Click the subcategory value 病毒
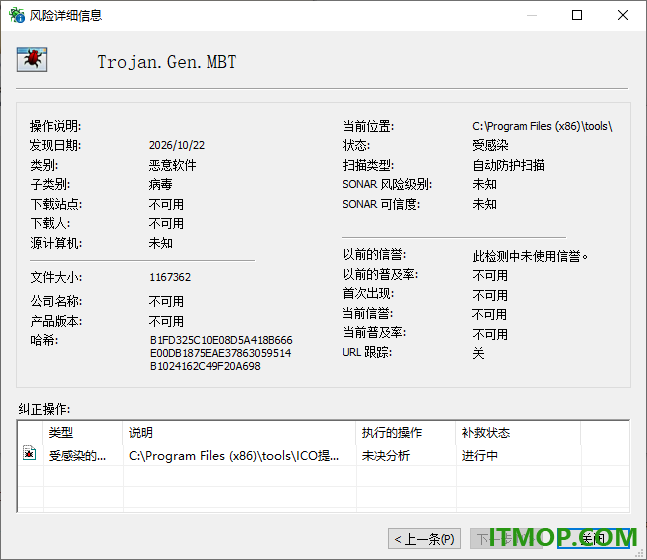The image size is (647, 560). point(160,184)
